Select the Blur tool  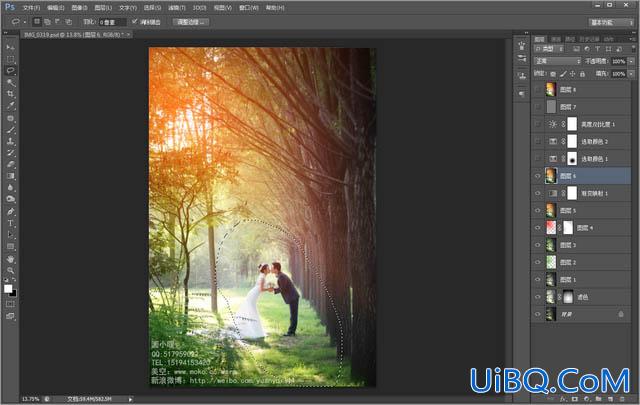[x=11, y=187]
